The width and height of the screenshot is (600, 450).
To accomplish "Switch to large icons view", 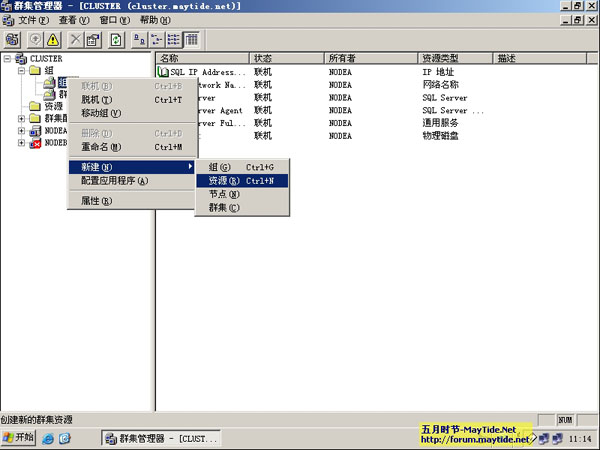I will [140, 39].
